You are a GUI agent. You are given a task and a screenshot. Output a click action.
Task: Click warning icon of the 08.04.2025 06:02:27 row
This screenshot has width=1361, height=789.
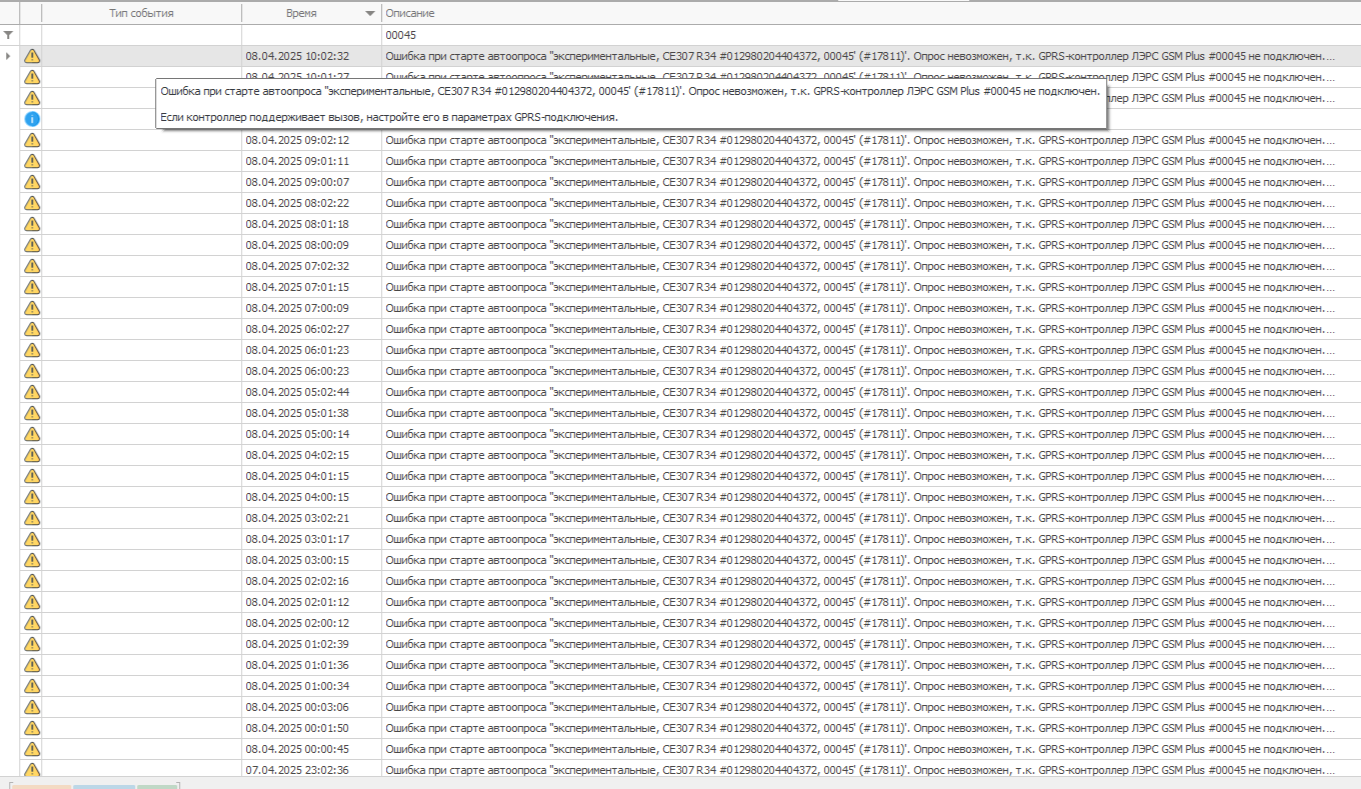tap(31, 329)
